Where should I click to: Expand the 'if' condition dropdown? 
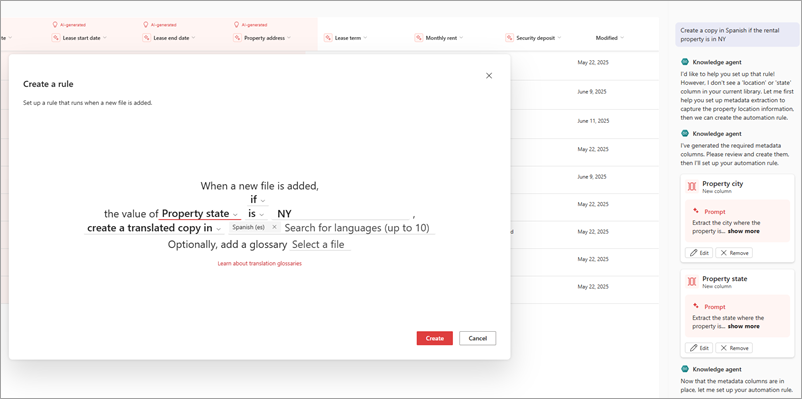tap(257, 200)
